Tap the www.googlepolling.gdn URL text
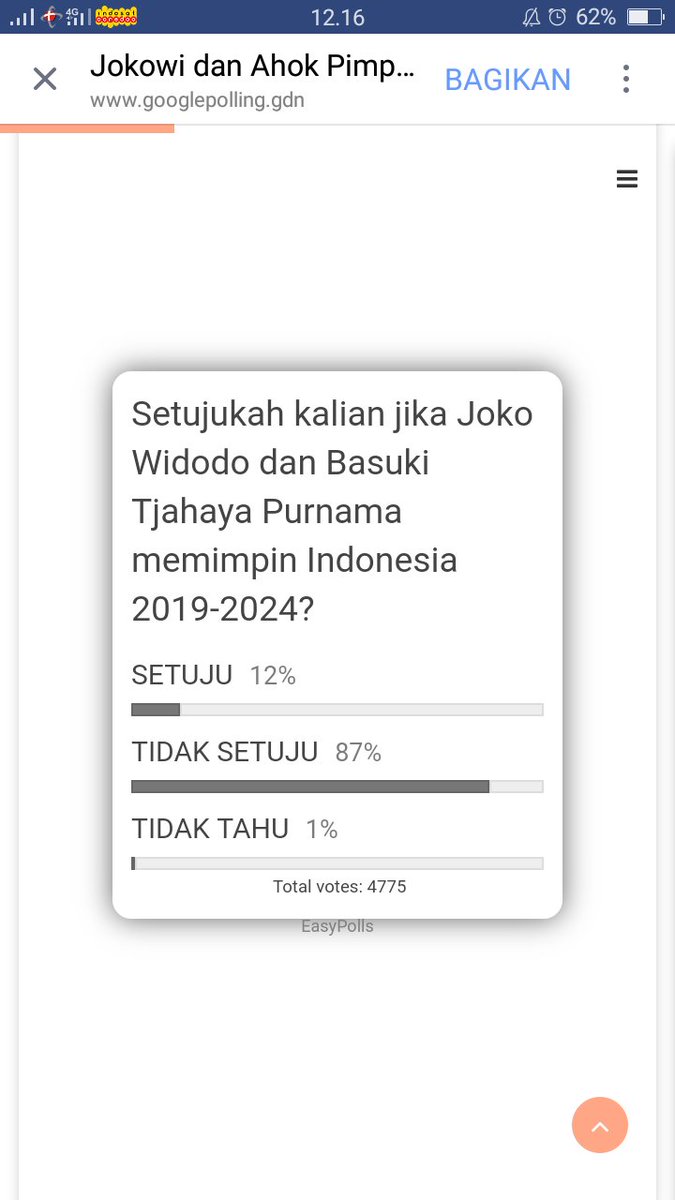Image resolution: width=675 pixels, height=1200 pixels. tap(197, 101)
